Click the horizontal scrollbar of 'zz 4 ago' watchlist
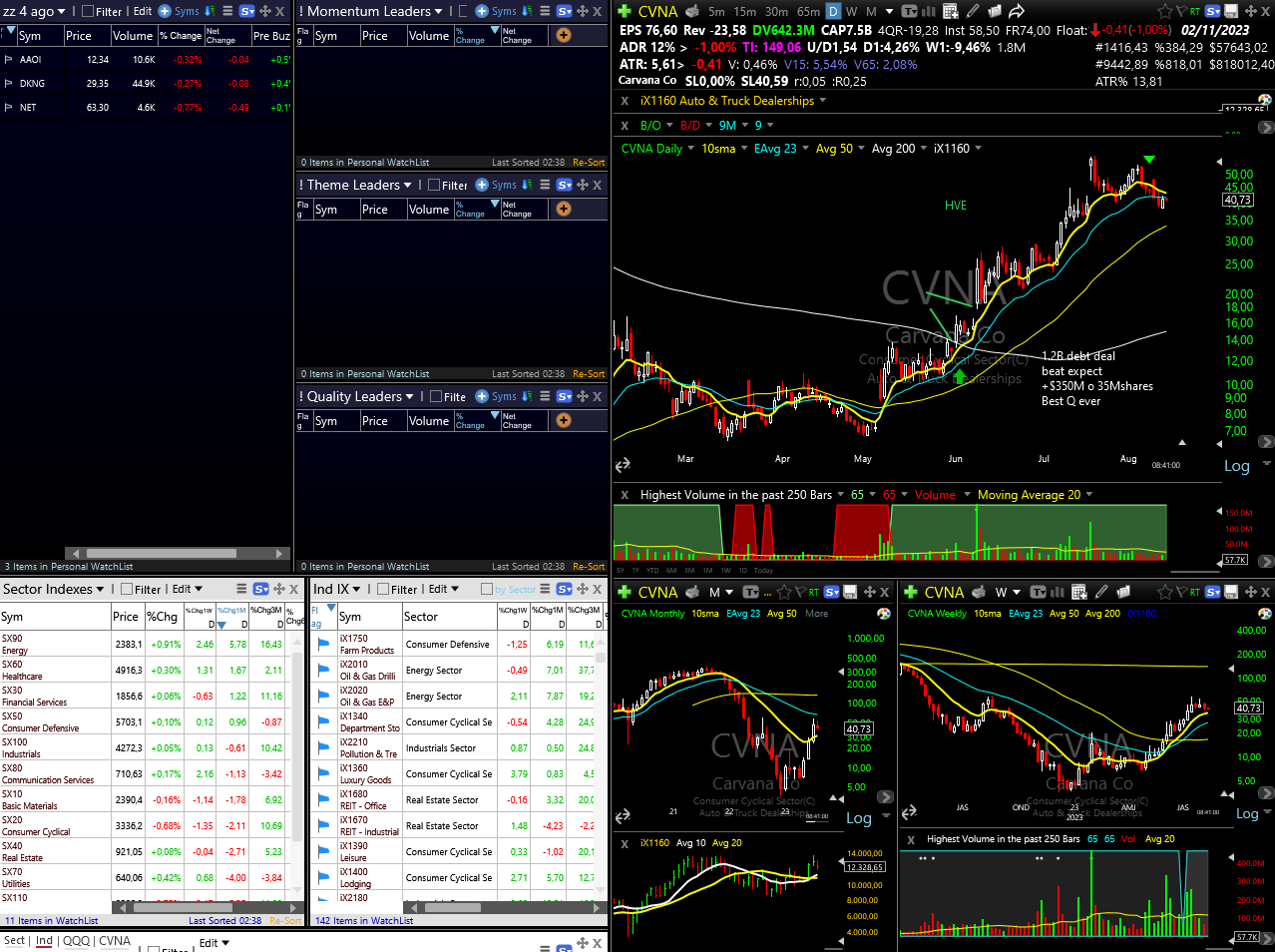This screenshot has height=952, width=1275. click(x=162, y=553)
